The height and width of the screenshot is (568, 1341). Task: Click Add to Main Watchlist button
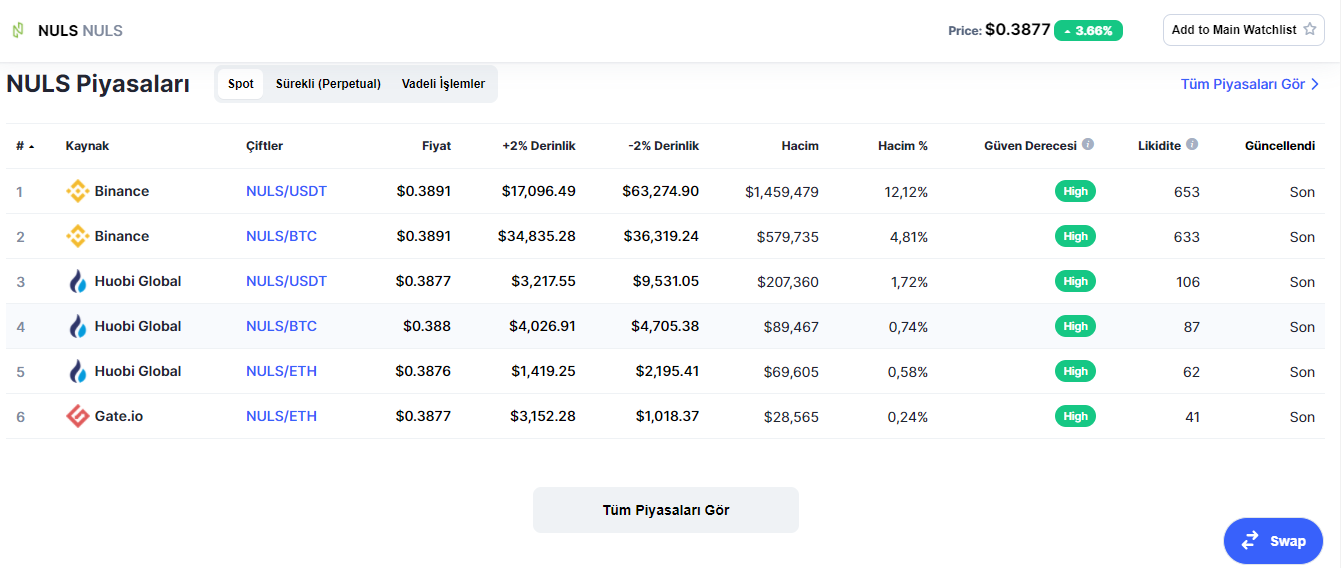tap(1244, 30)
